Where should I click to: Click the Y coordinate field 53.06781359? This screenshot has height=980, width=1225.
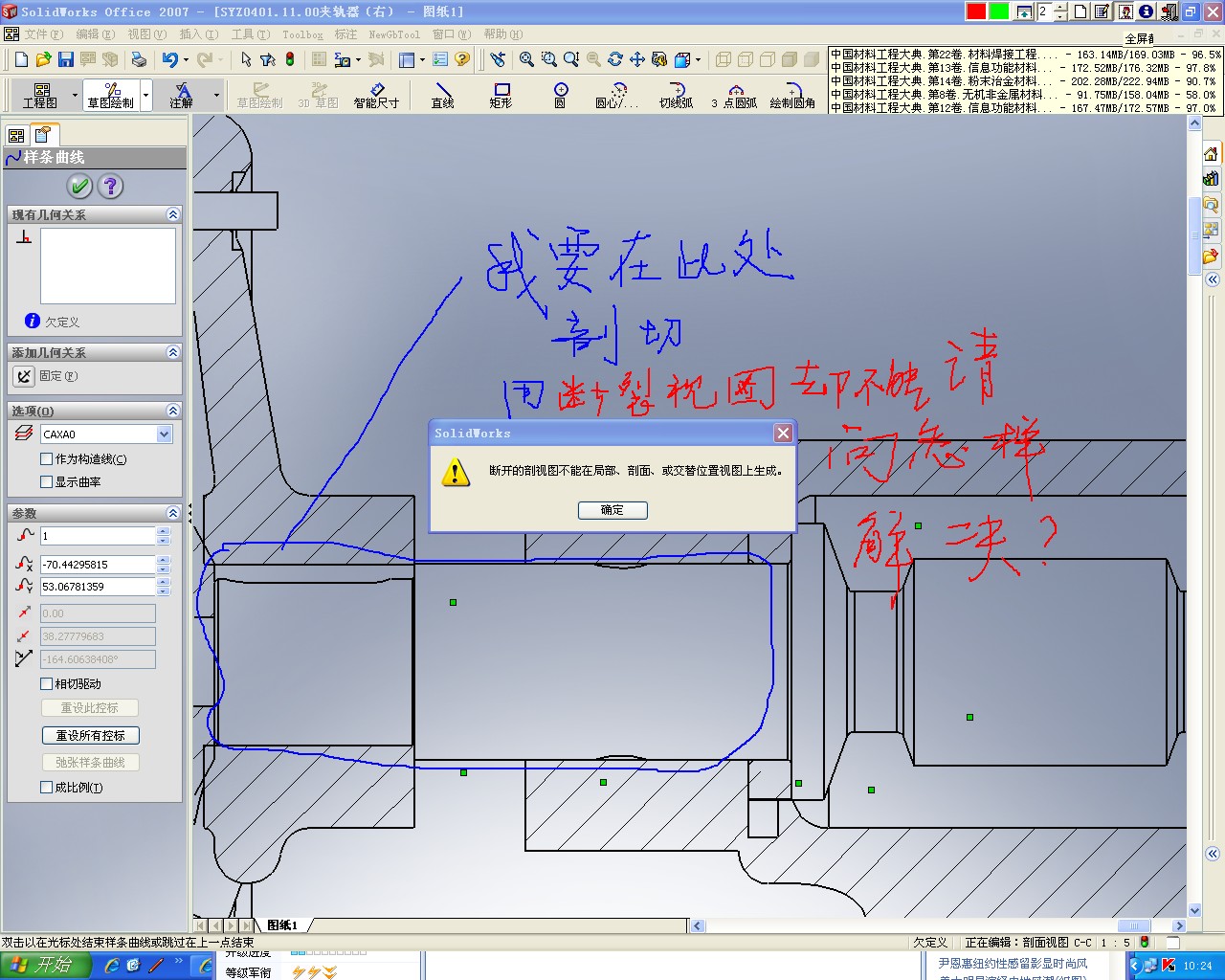(98, 587)
